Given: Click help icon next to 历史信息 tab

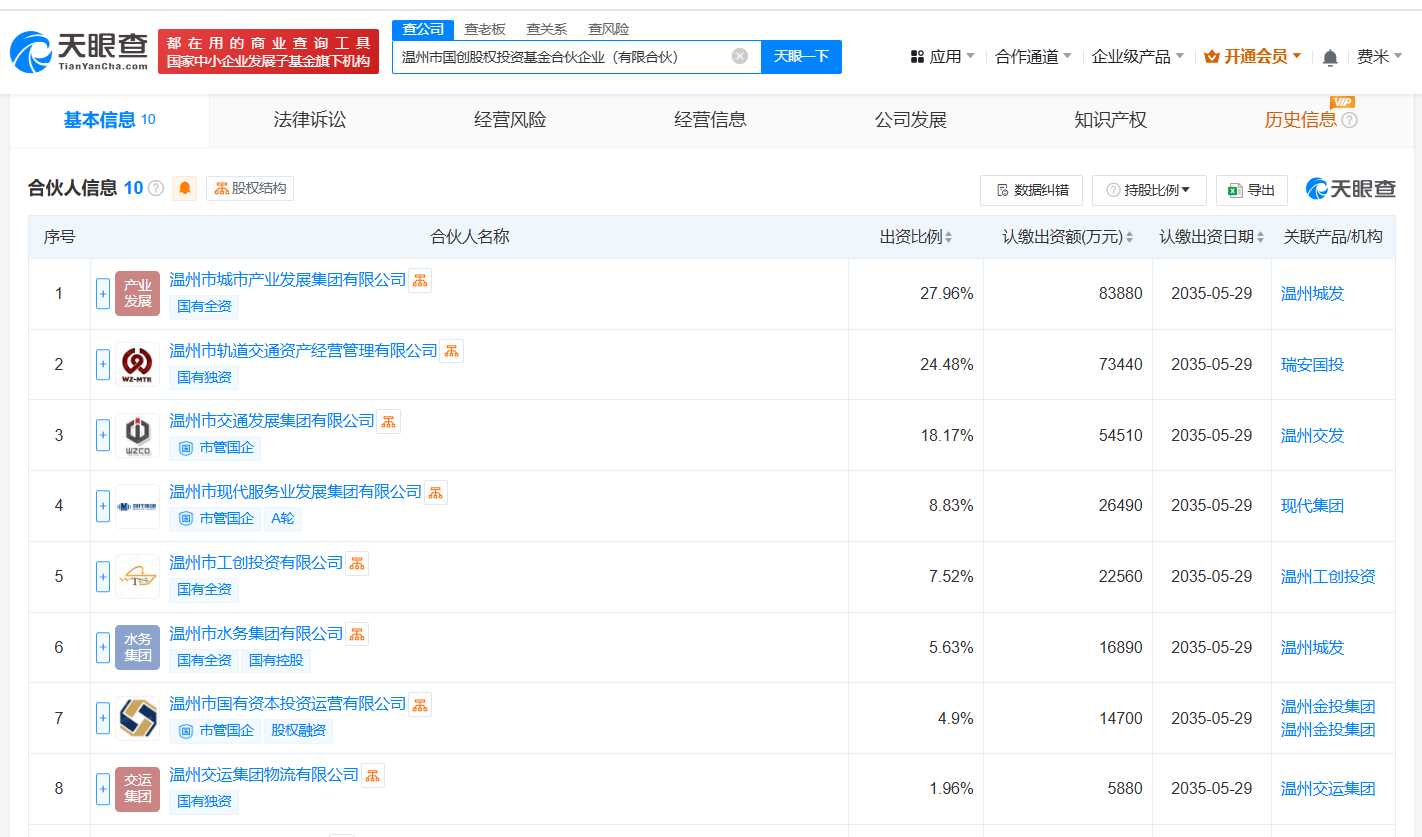Looking at the screenshot, I should point(1349,120).
